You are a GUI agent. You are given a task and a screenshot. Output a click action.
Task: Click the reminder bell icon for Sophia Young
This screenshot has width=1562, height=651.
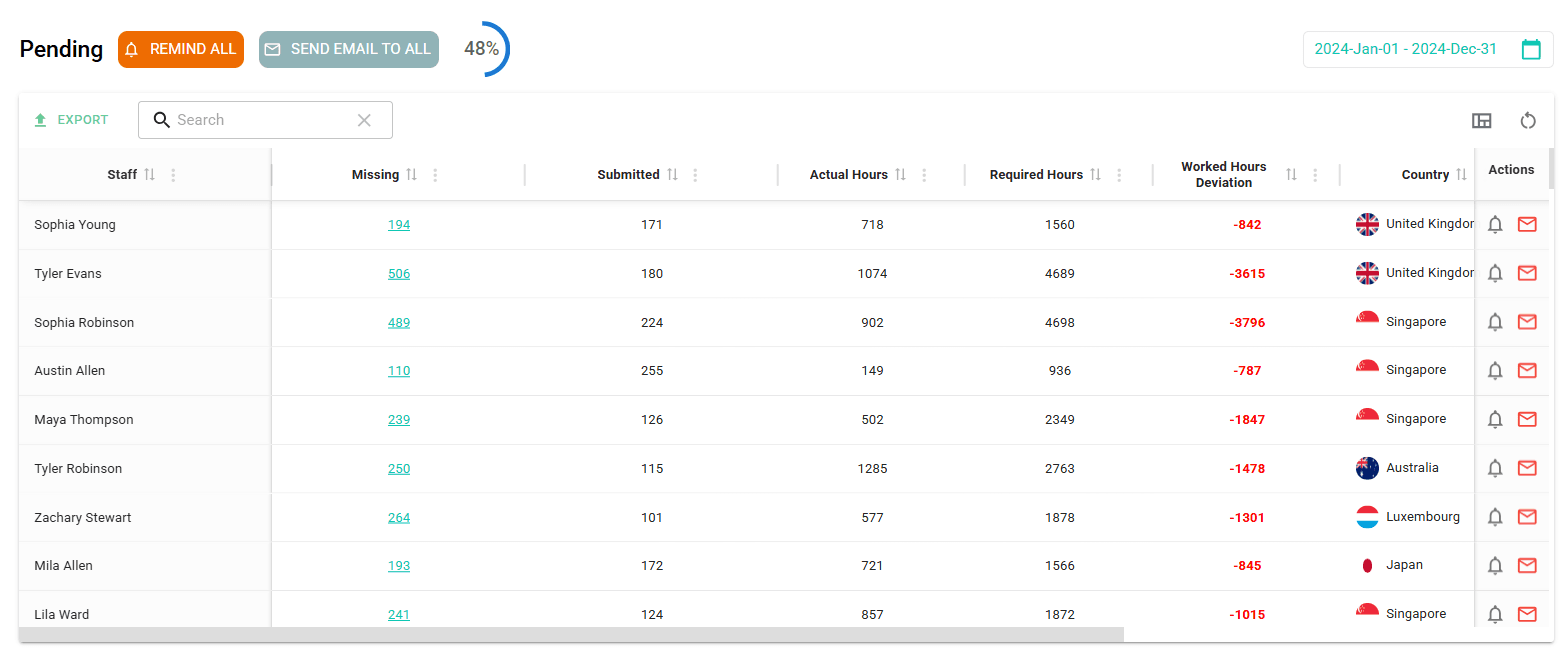[1495, 224]
